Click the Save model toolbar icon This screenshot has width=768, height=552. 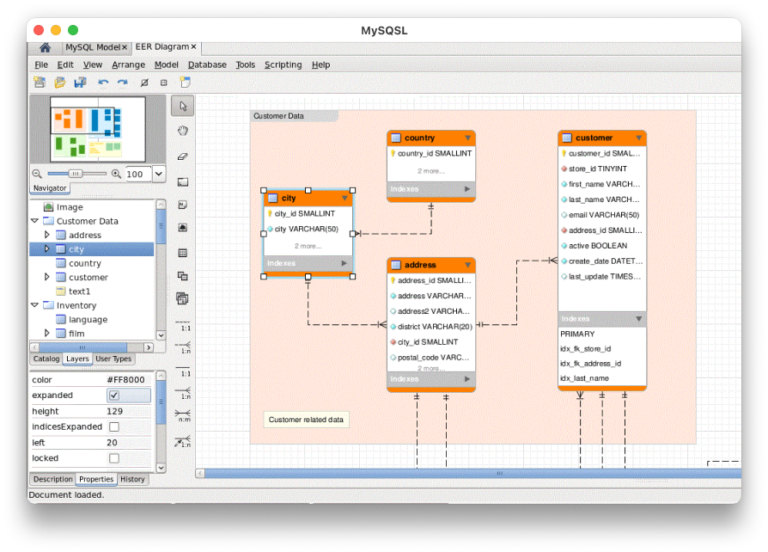(x=80, y=82)
